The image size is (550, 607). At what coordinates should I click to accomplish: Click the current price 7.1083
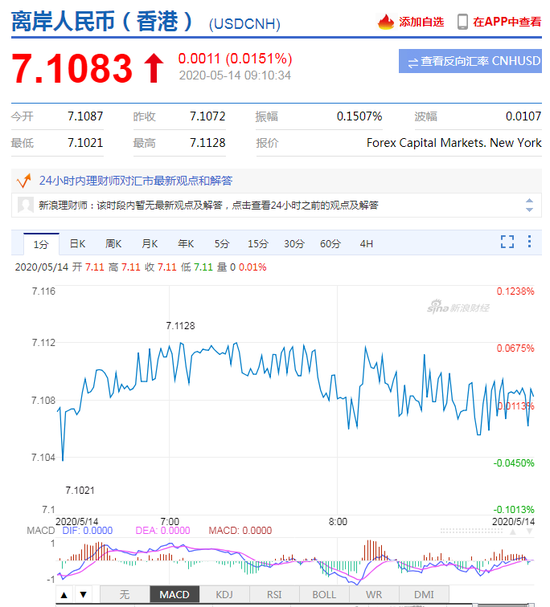pos(72,69)
